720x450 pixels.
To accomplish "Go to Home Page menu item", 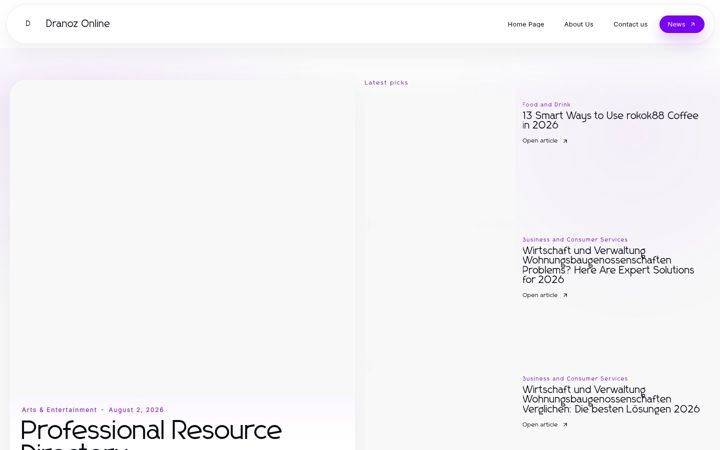I will coord(526,24).
